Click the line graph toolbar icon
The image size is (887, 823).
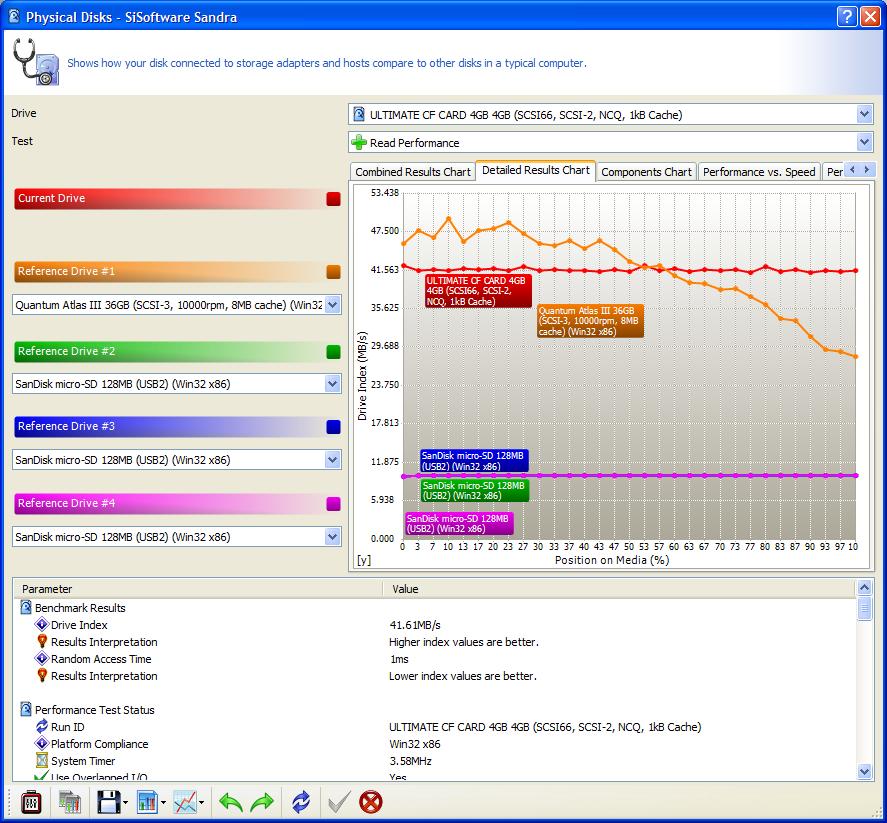click(185, 802)
